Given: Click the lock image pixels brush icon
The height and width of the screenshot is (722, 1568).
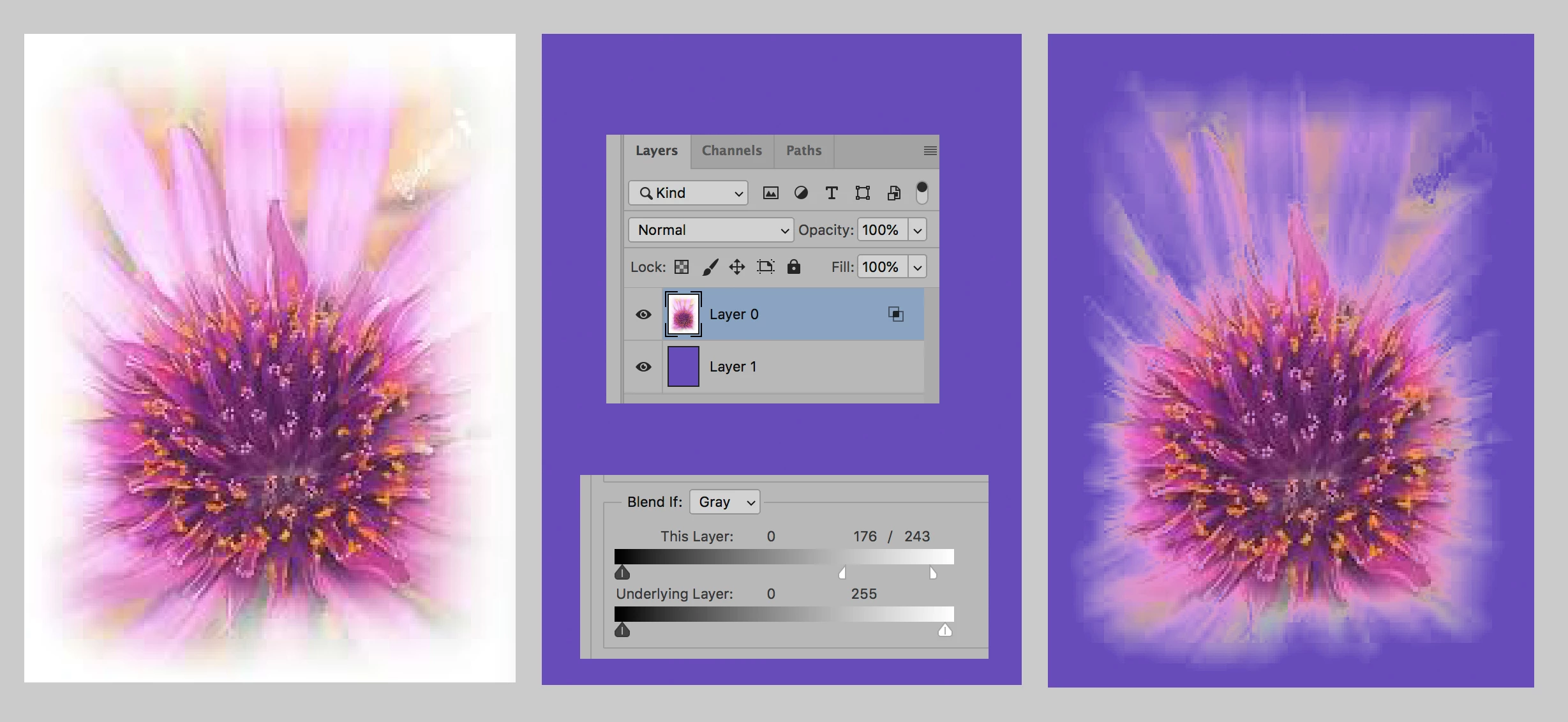Looking at the screenshot, I should click(710, 267).
